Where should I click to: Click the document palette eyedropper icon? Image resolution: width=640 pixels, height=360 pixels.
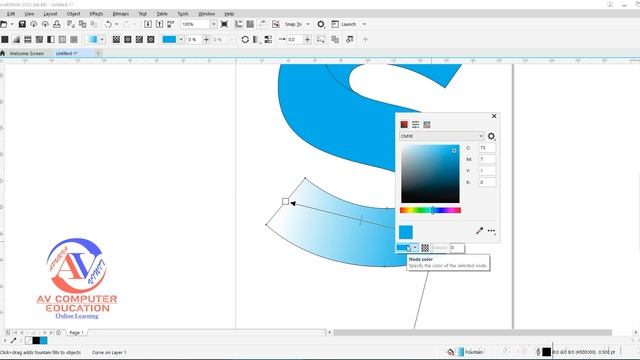tap(13, 340)
